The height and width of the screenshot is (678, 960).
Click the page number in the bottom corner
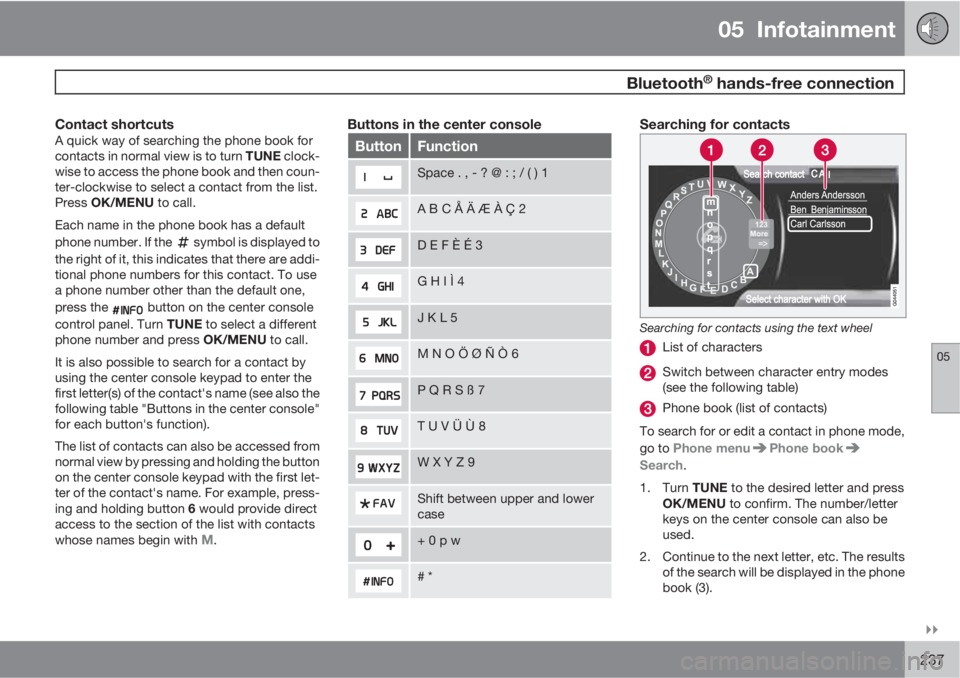[931, 660]
